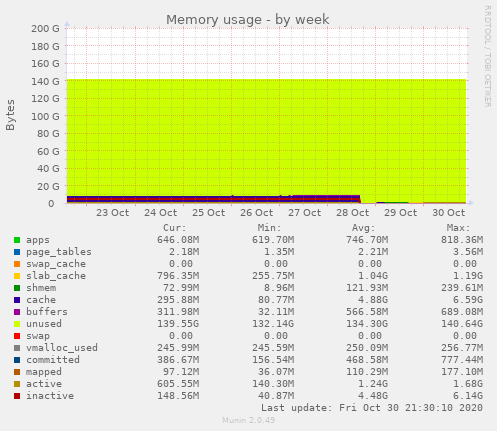
Task: Select the lime unused legend swatch
Action: (x=17, y=324)
